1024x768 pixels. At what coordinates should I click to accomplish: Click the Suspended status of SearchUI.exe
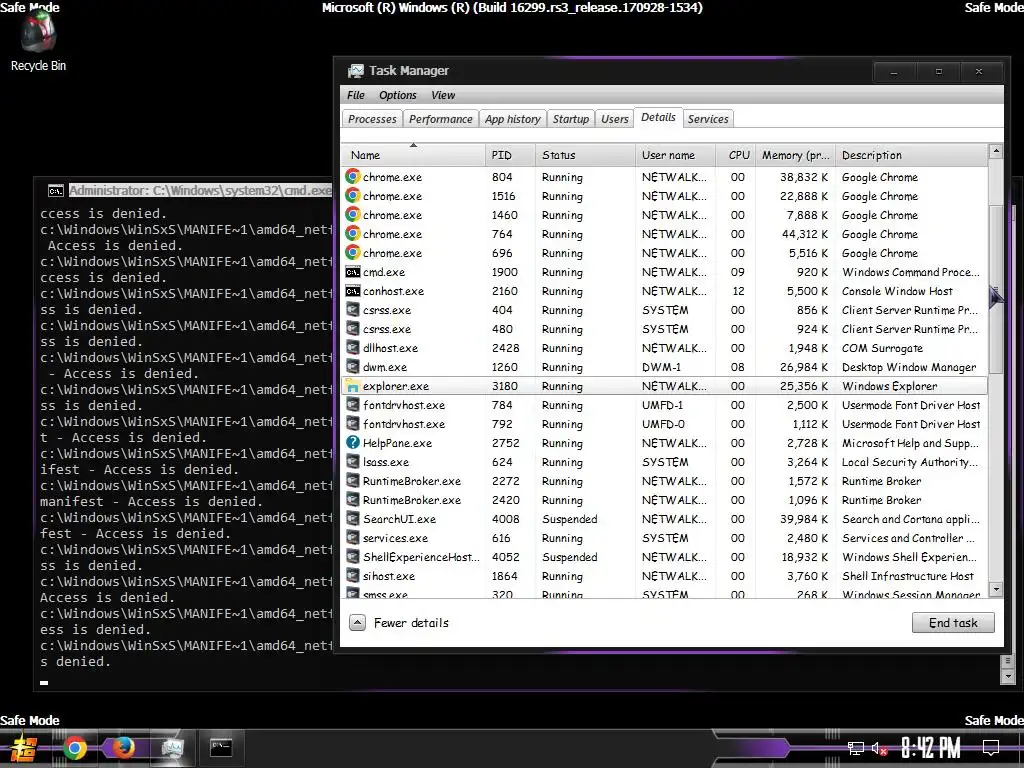[569, 519]
